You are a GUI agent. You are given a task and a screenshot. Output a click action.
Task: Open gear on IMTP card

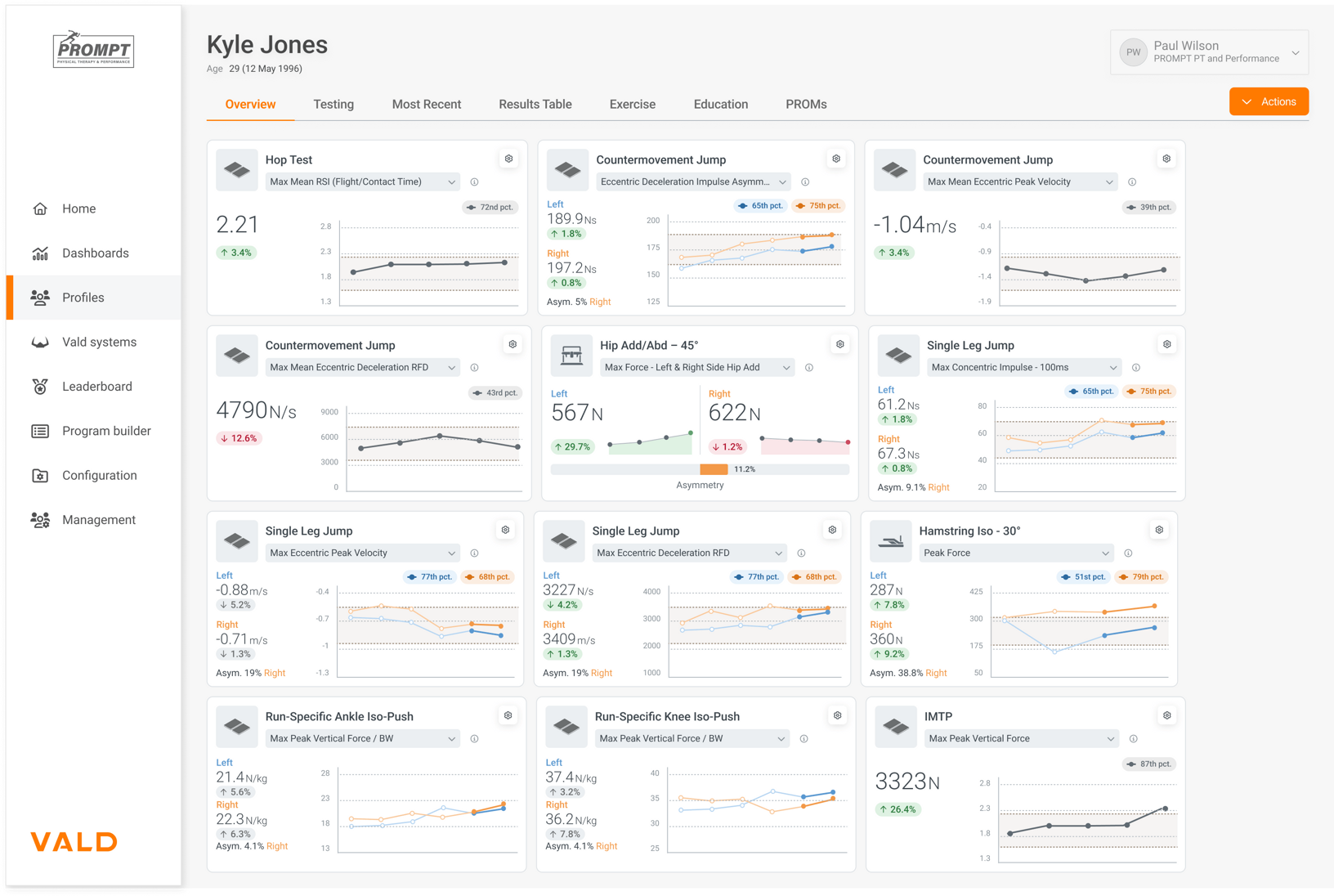tap(1167, 715)
